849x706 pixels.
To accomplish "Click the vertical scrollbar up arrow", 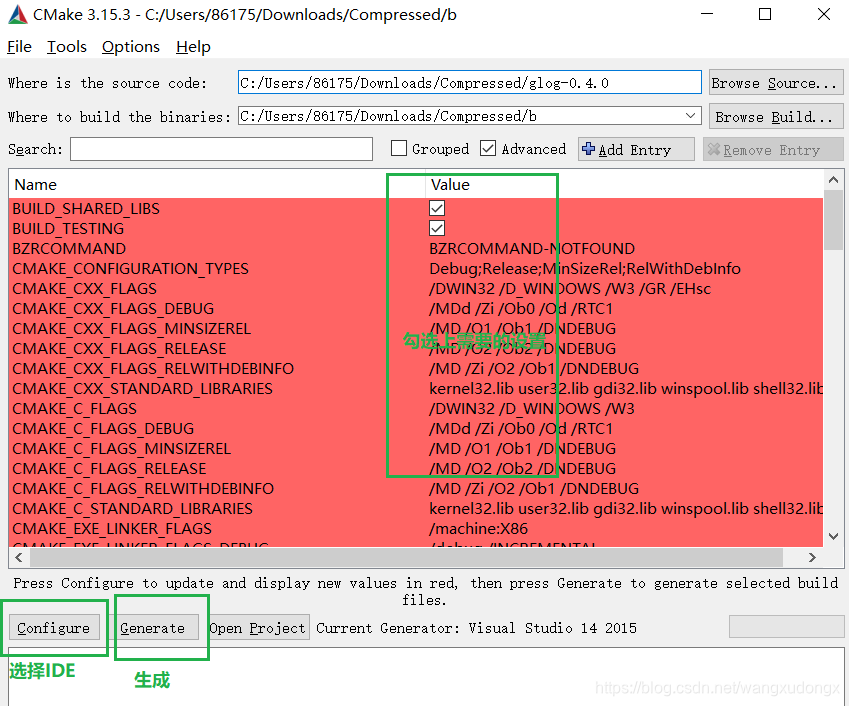I will (x=833, y=180).
